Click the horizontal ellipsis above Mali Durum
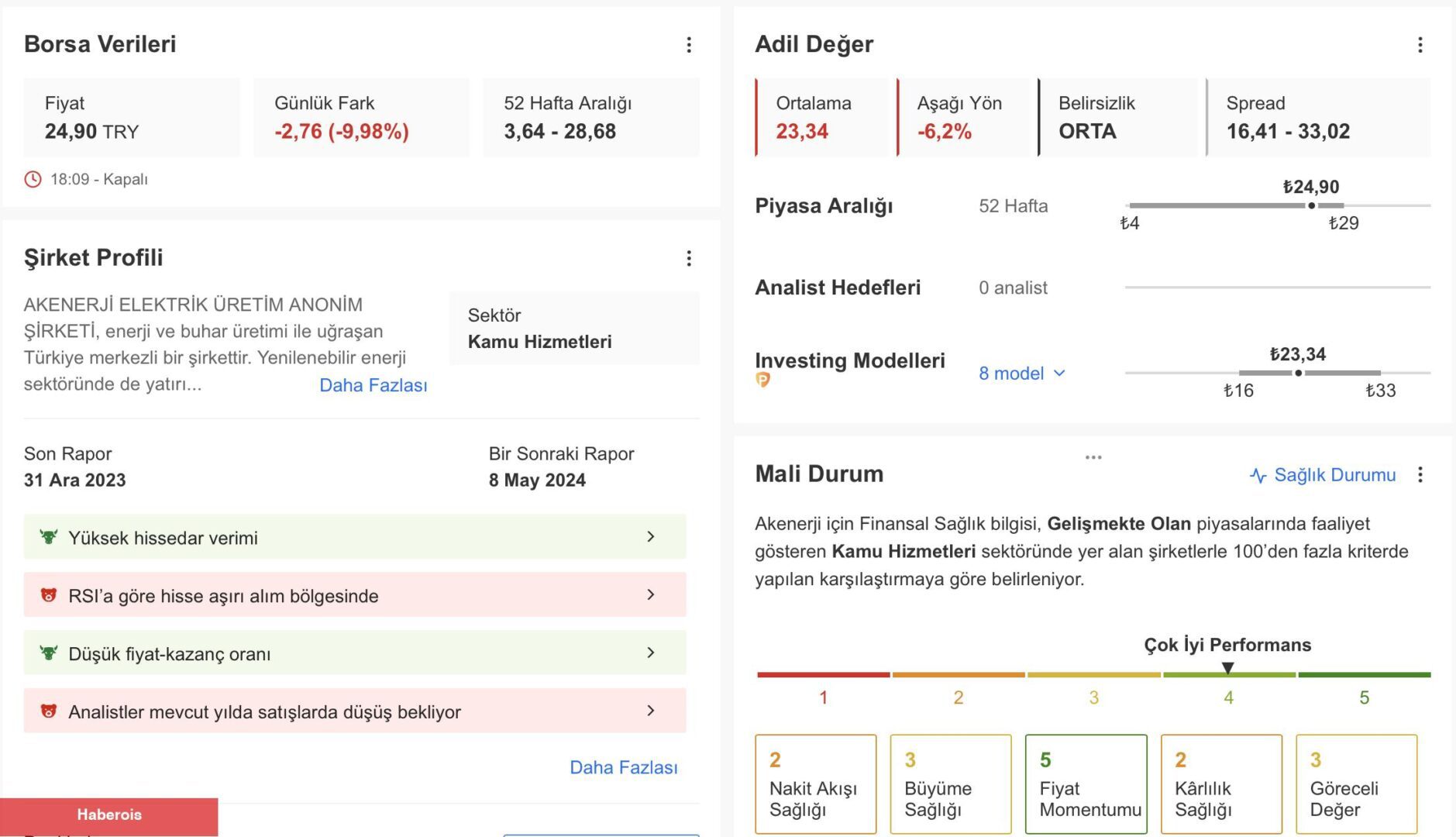 click(x=1093, y=457)
